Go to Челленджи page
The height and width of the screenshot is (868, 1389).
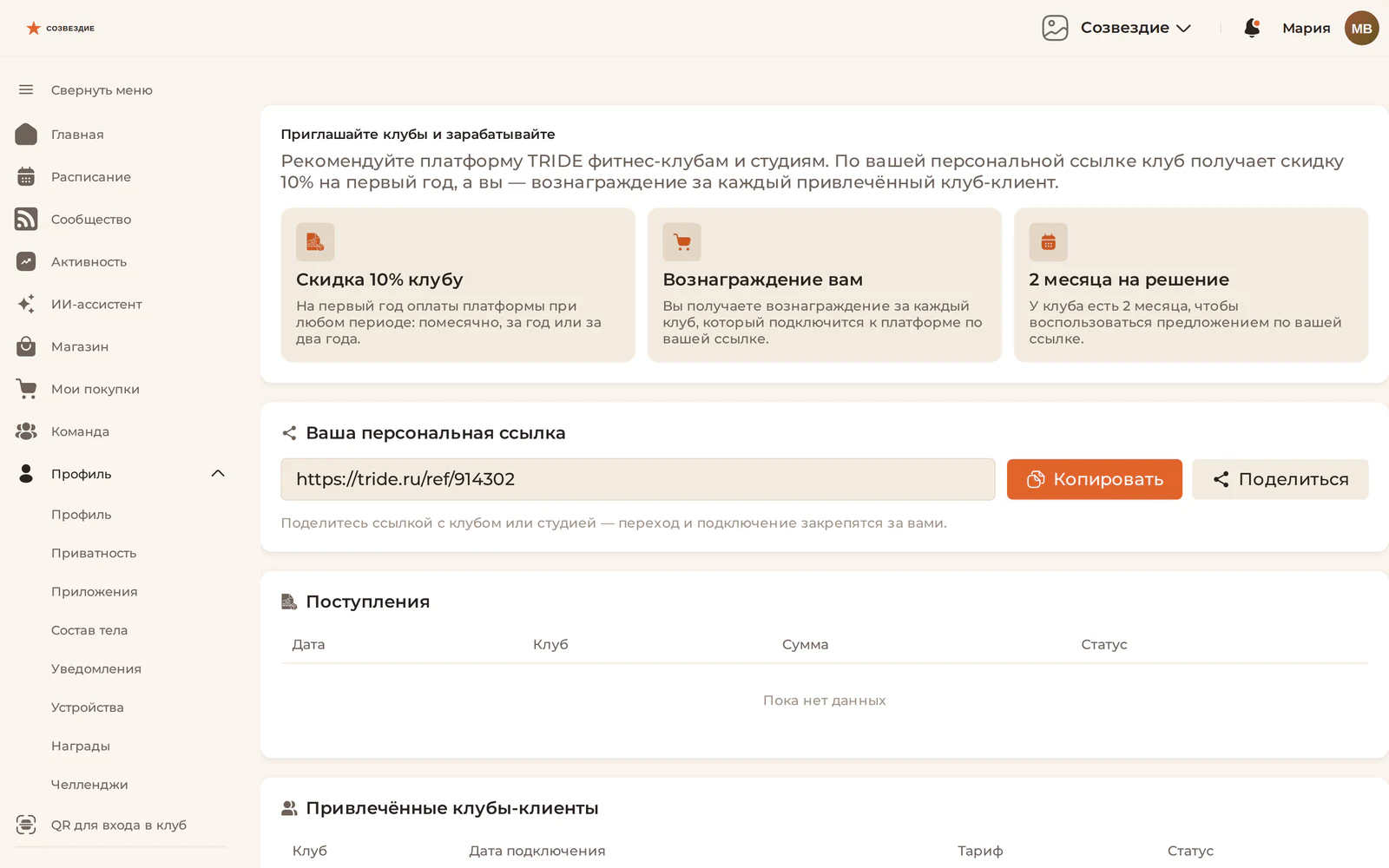(x=89, y=784)
